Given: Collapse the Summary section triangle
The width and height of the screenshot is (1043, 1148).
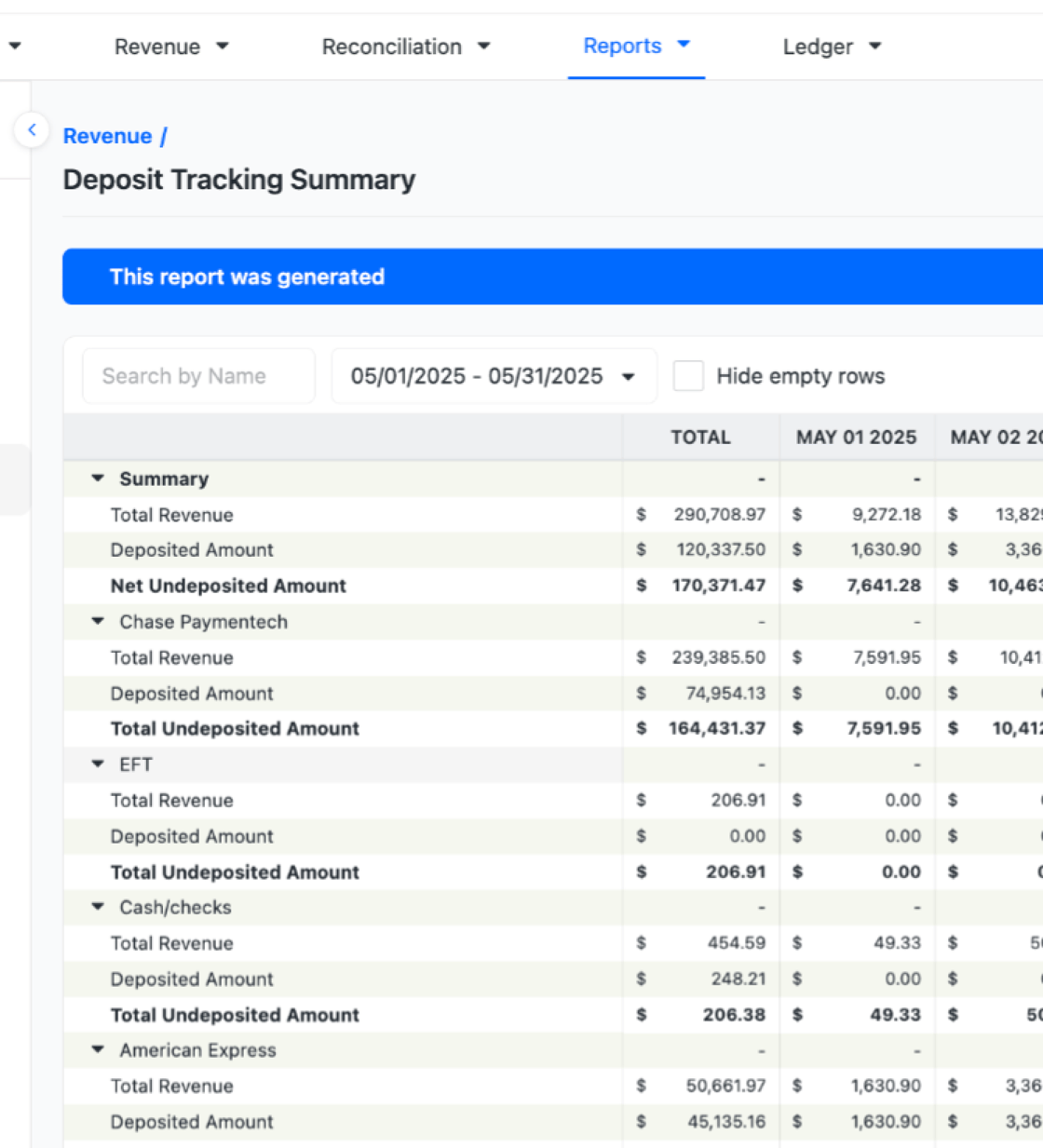Looking at the screenshot, I should (98, 479).
